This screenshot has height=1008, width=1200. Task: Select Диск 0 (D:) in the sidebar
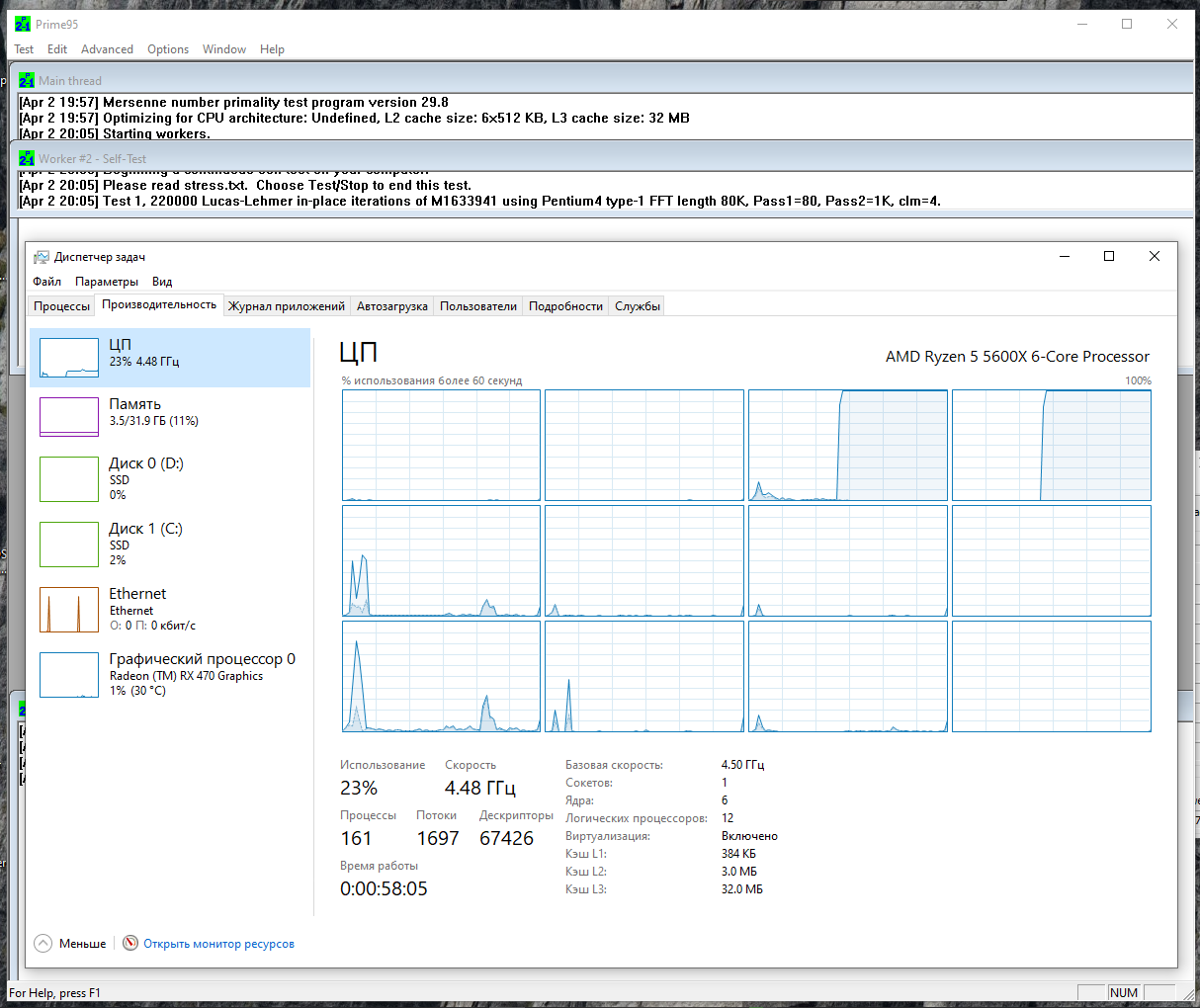[170, 479]
